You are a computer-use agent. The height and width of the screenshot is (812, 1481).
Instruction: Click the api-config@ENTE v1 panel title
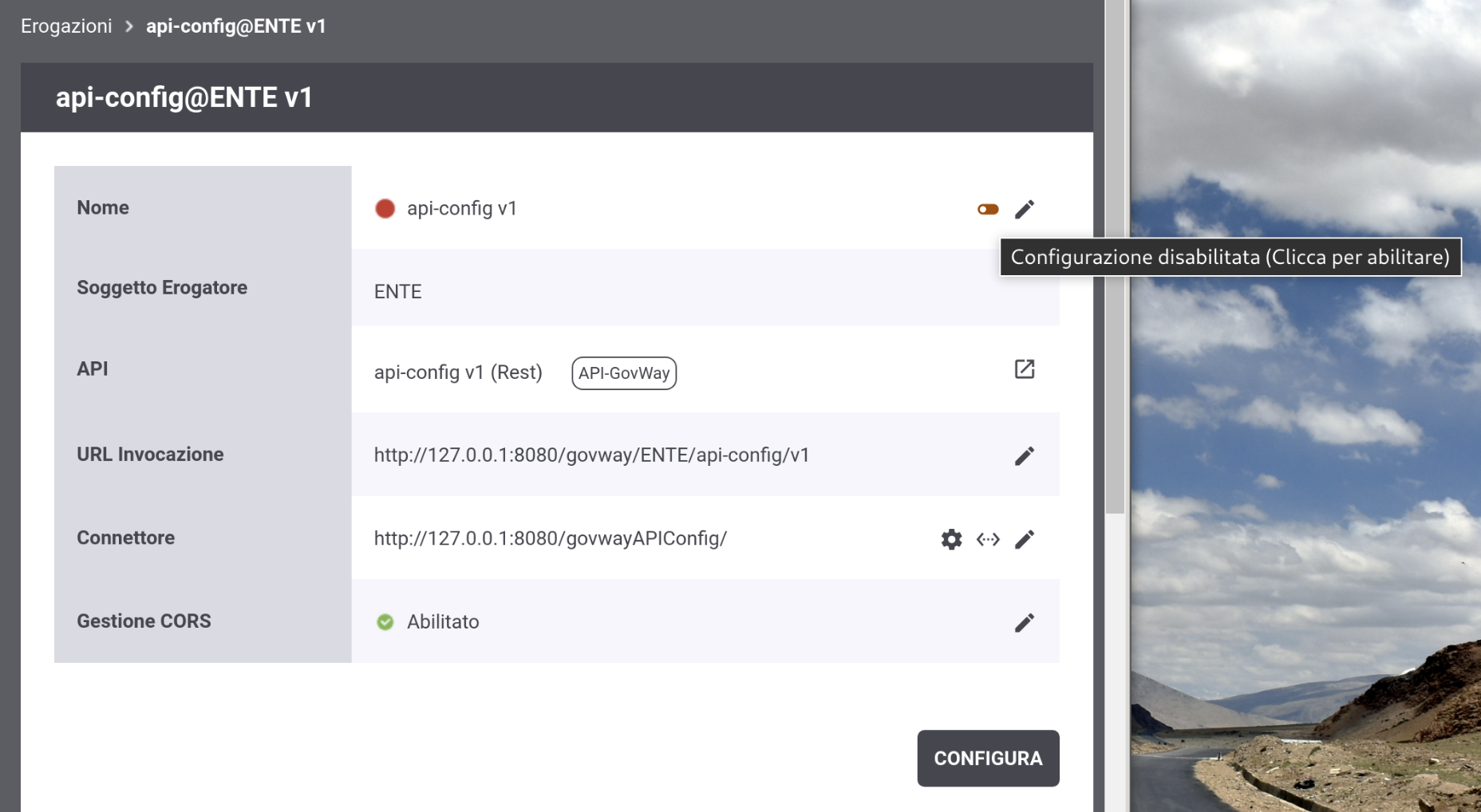[184, 97]
